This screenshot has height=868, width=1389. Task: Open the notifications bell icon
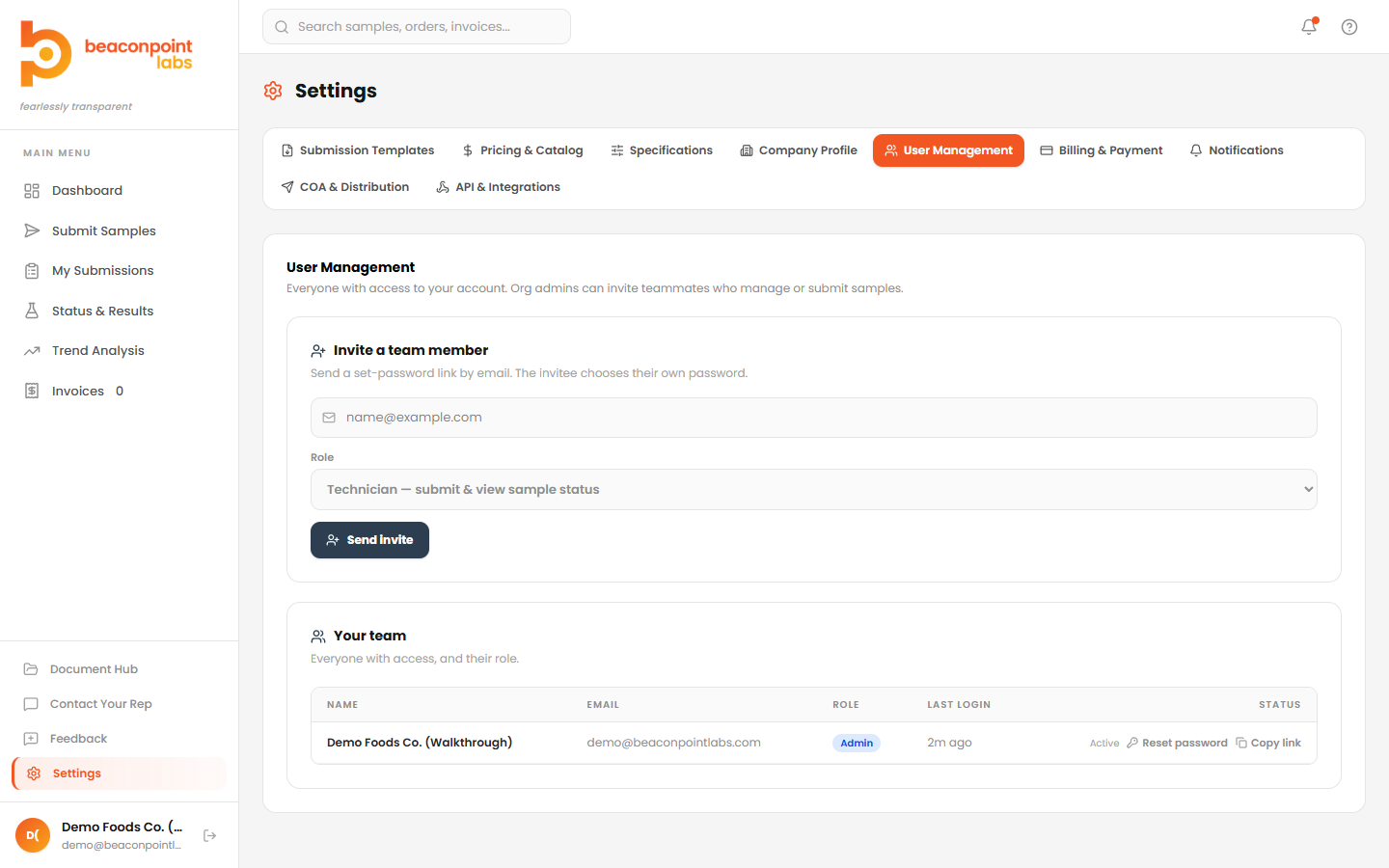1309,27
